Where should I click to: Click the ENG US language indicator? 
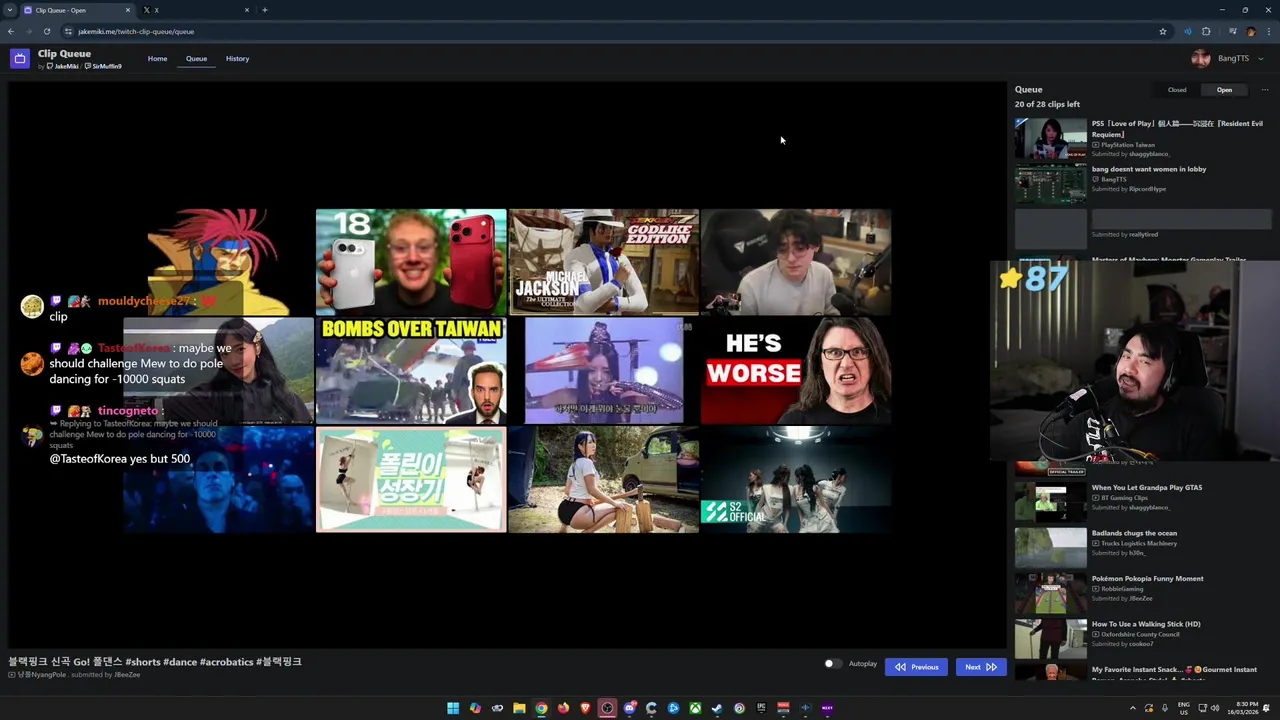pyautogui.click(x=1184, y=708)
